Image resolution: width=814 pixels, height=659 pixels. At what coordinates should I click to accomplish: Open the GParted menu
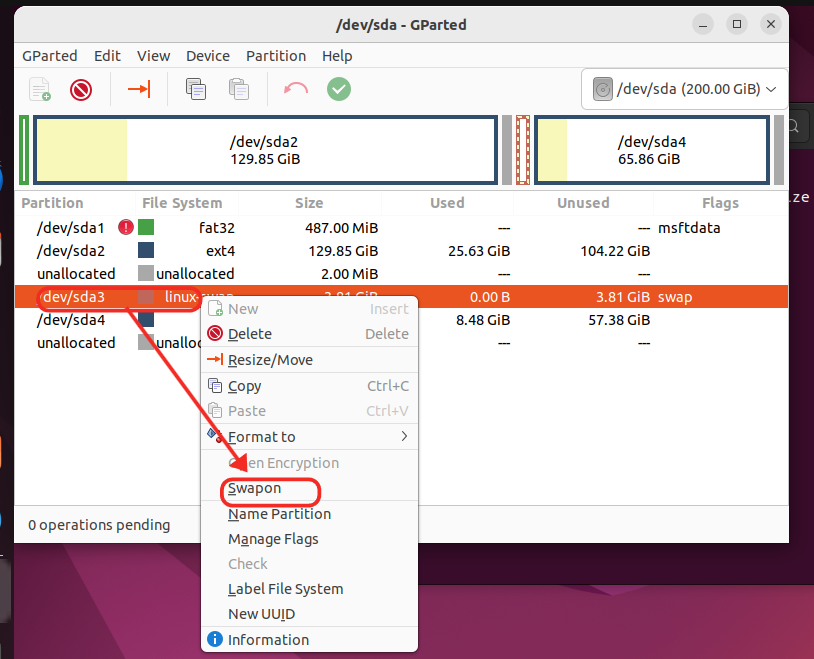tap(50, 56)
